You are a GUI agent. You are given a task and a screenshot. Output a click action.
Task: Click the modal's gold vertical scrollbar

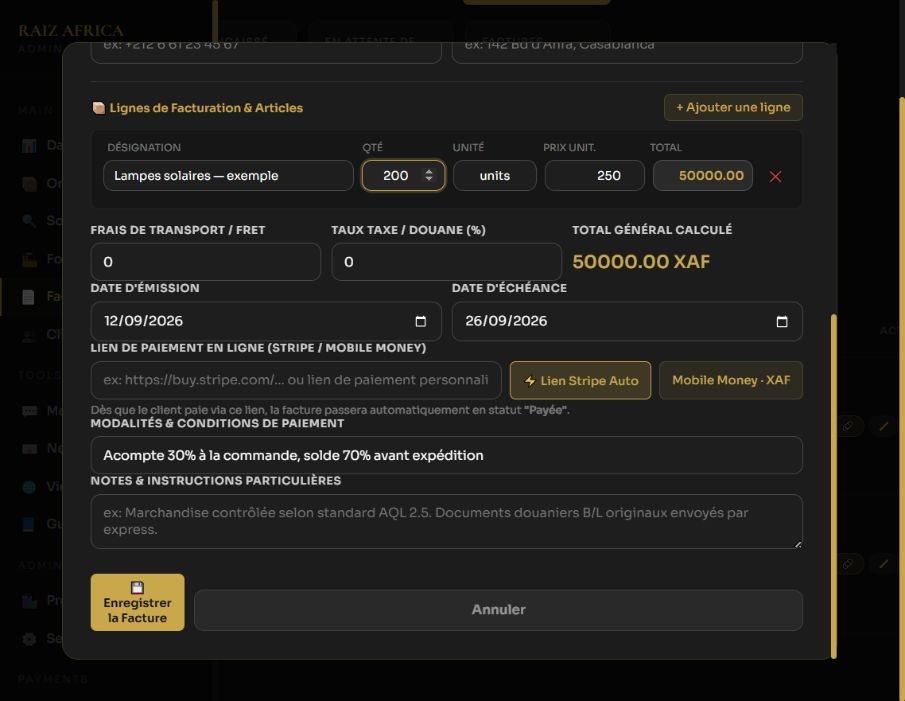(833, 486)
